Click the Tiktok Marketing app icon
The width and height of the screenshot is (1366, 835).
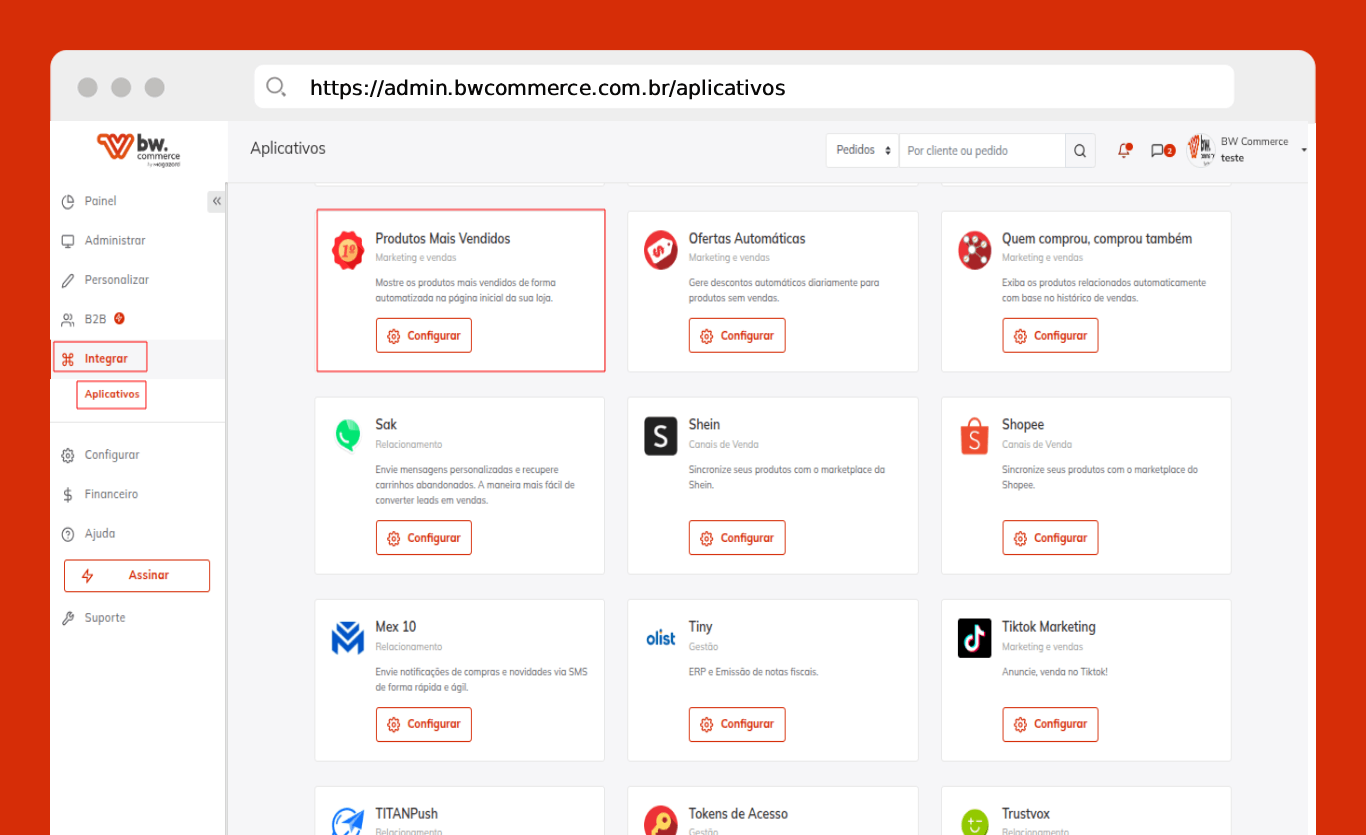pyautogui.click(x=975, y=638)
